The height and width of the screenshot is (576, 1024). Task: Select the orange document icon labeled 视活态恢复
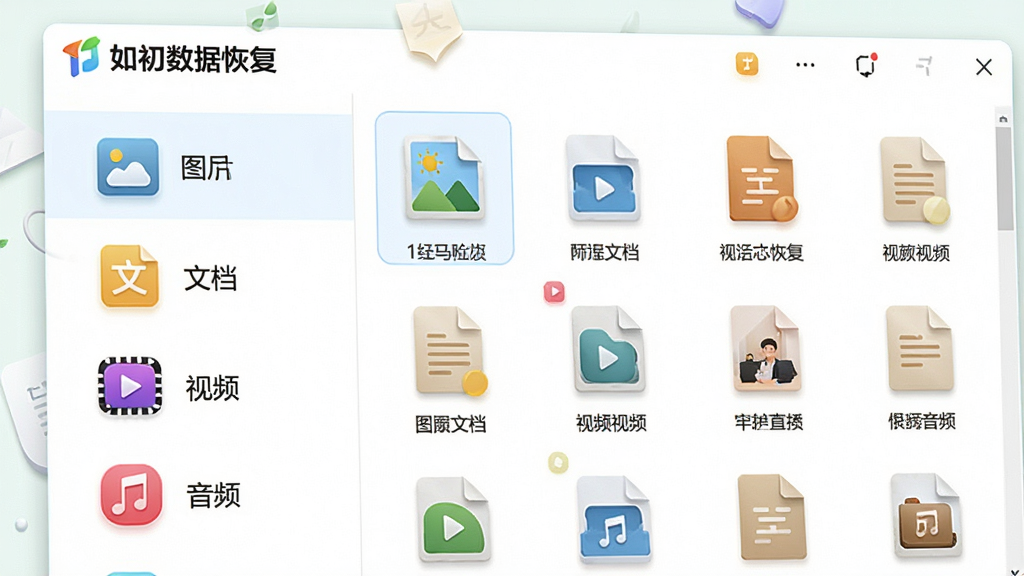(761, 179)
